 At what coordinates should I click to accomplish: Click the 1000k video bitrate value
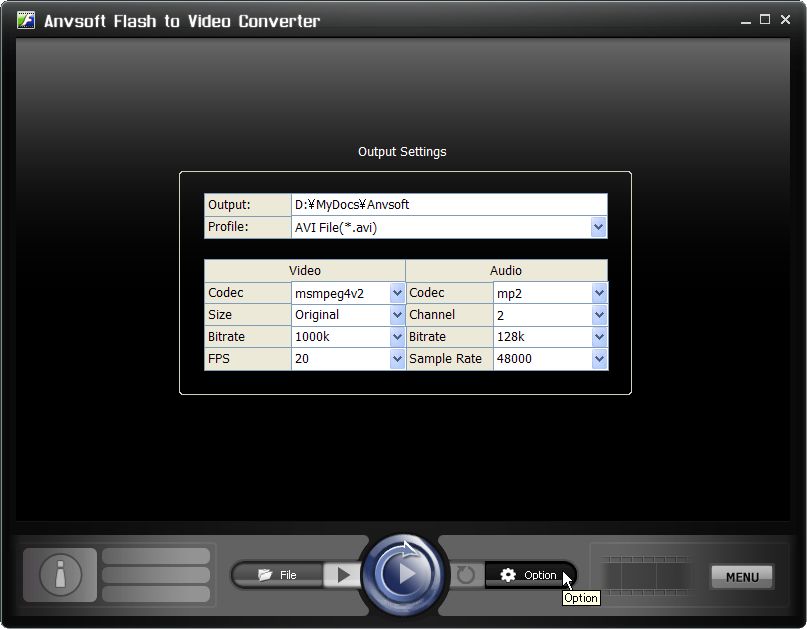[x=312, y=337]
